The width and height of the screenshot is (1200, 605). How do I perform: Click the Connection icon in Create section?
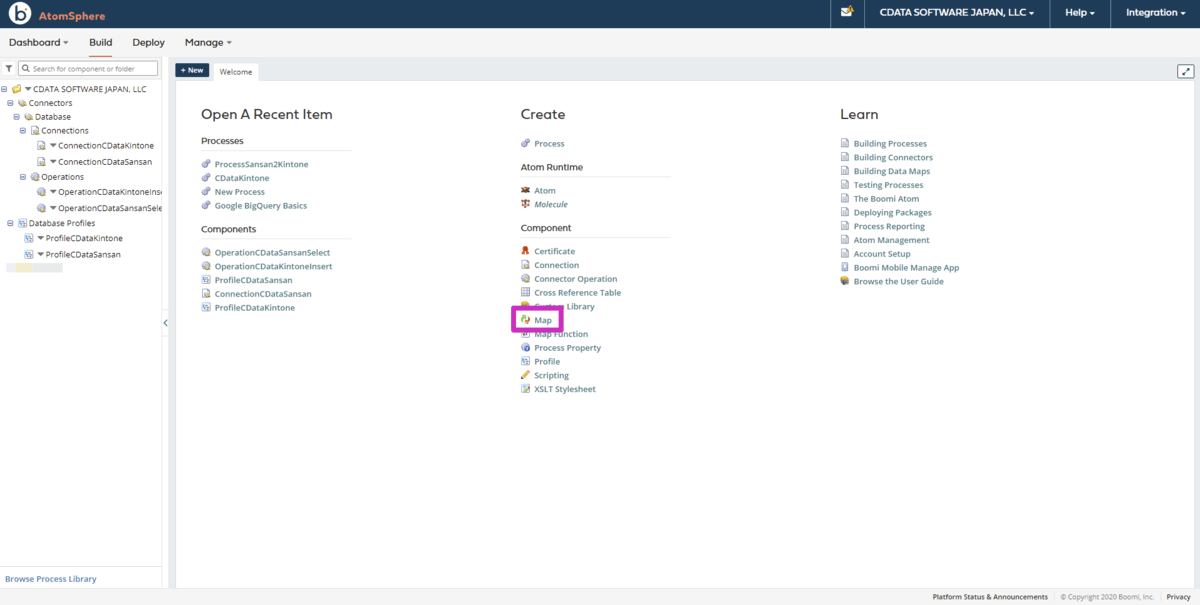[525, 265]
